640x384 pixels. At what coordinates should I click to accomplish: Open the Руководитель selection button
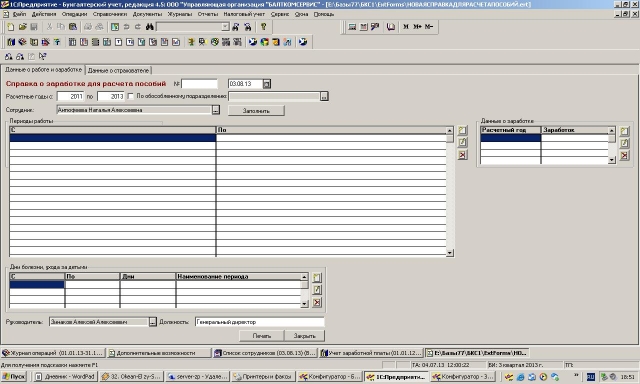point(153,322)
